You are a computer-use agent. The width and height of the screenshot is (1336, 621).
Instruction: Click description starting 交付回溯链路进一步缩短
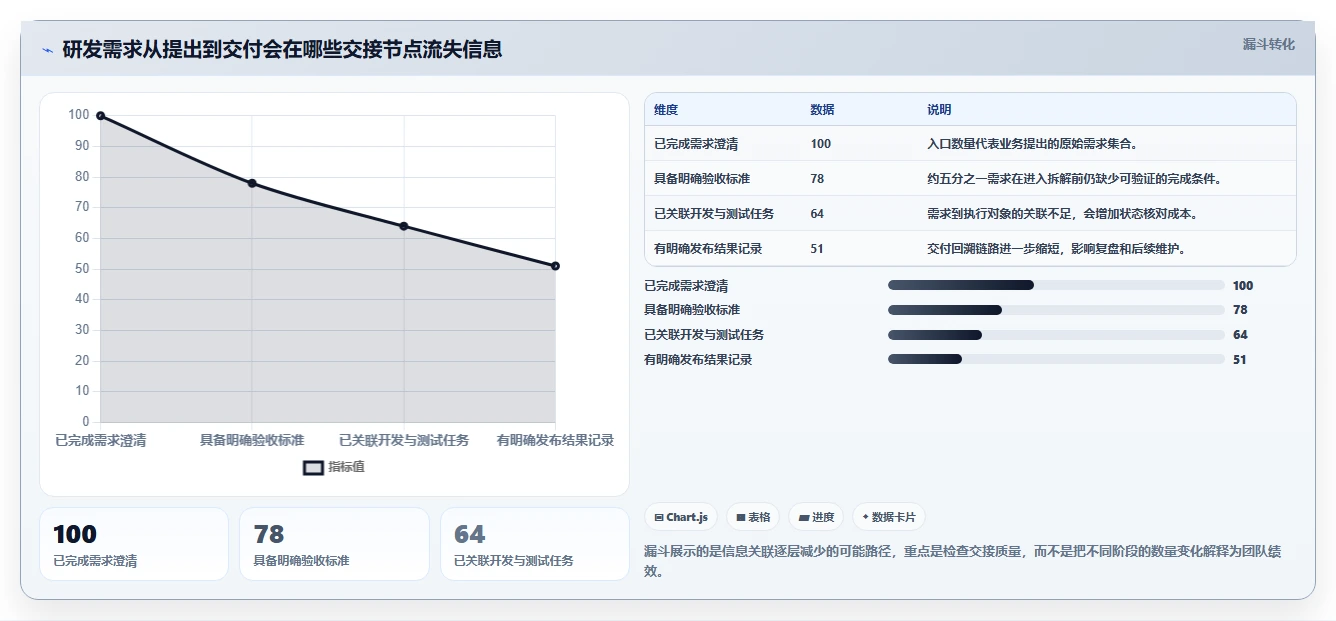pos(1056,249)
